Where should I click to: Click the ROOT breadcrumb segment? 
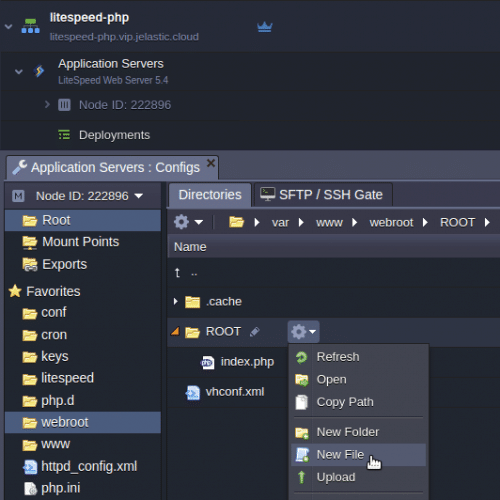457,222
